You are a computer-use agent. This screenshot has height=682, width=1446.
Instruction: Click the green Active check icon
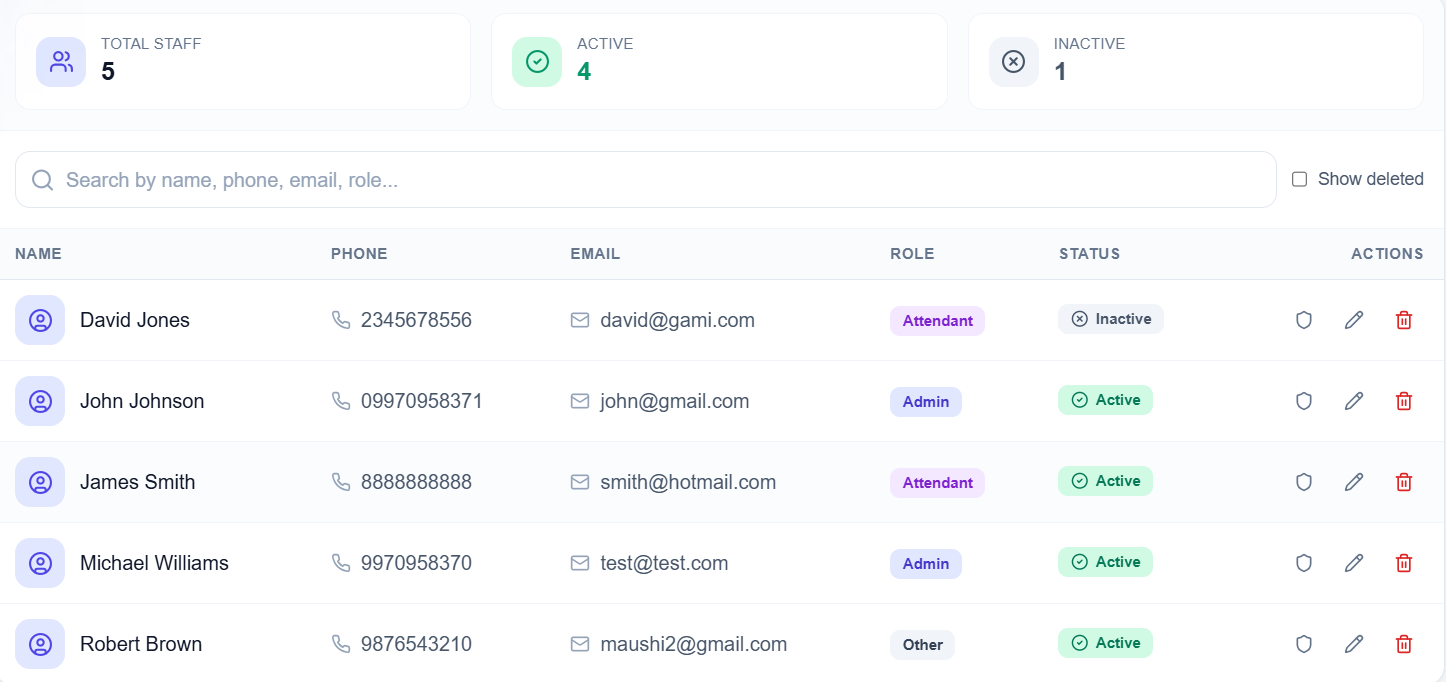[537, 61]
